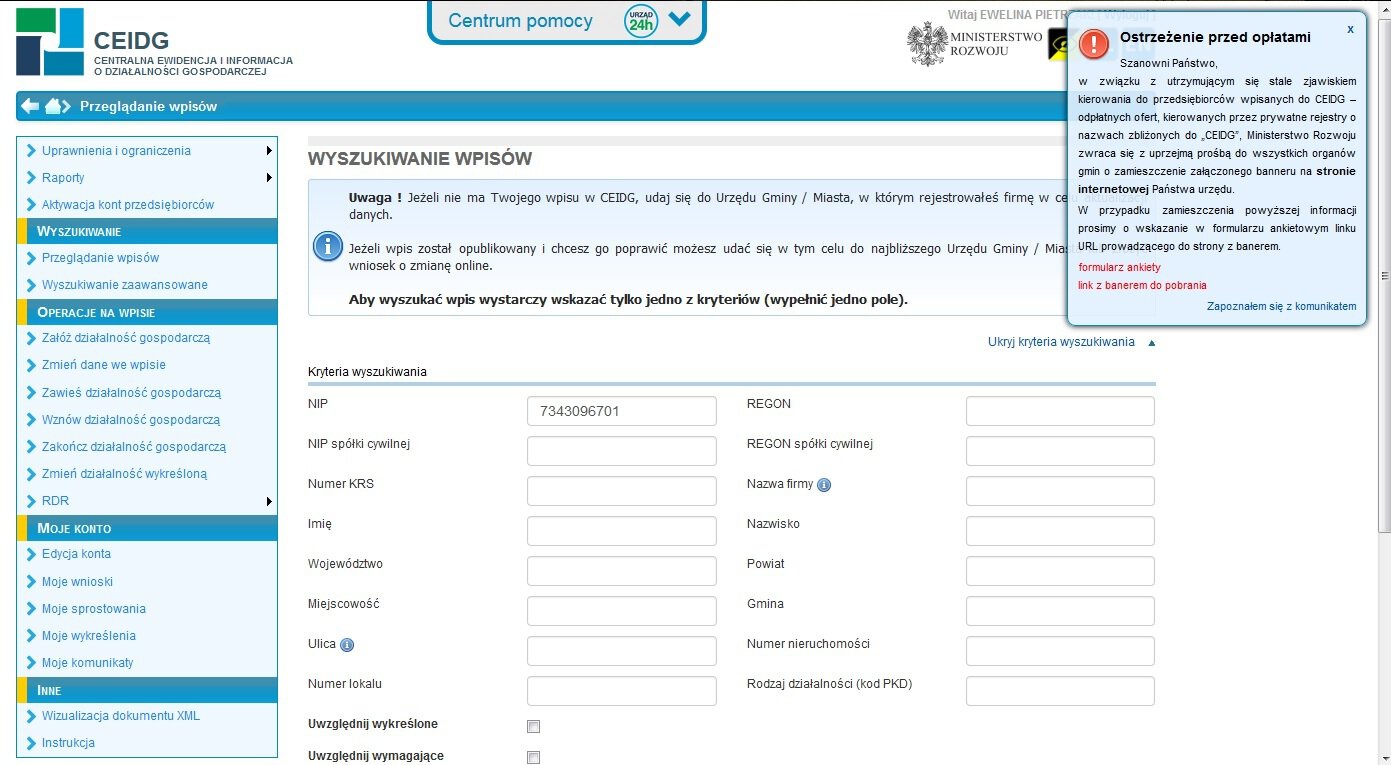Expand Uprawnienia i ograniczenia submenu arrow
The height and width of the screenshot is (765, 1391).
tap(269, 151)
